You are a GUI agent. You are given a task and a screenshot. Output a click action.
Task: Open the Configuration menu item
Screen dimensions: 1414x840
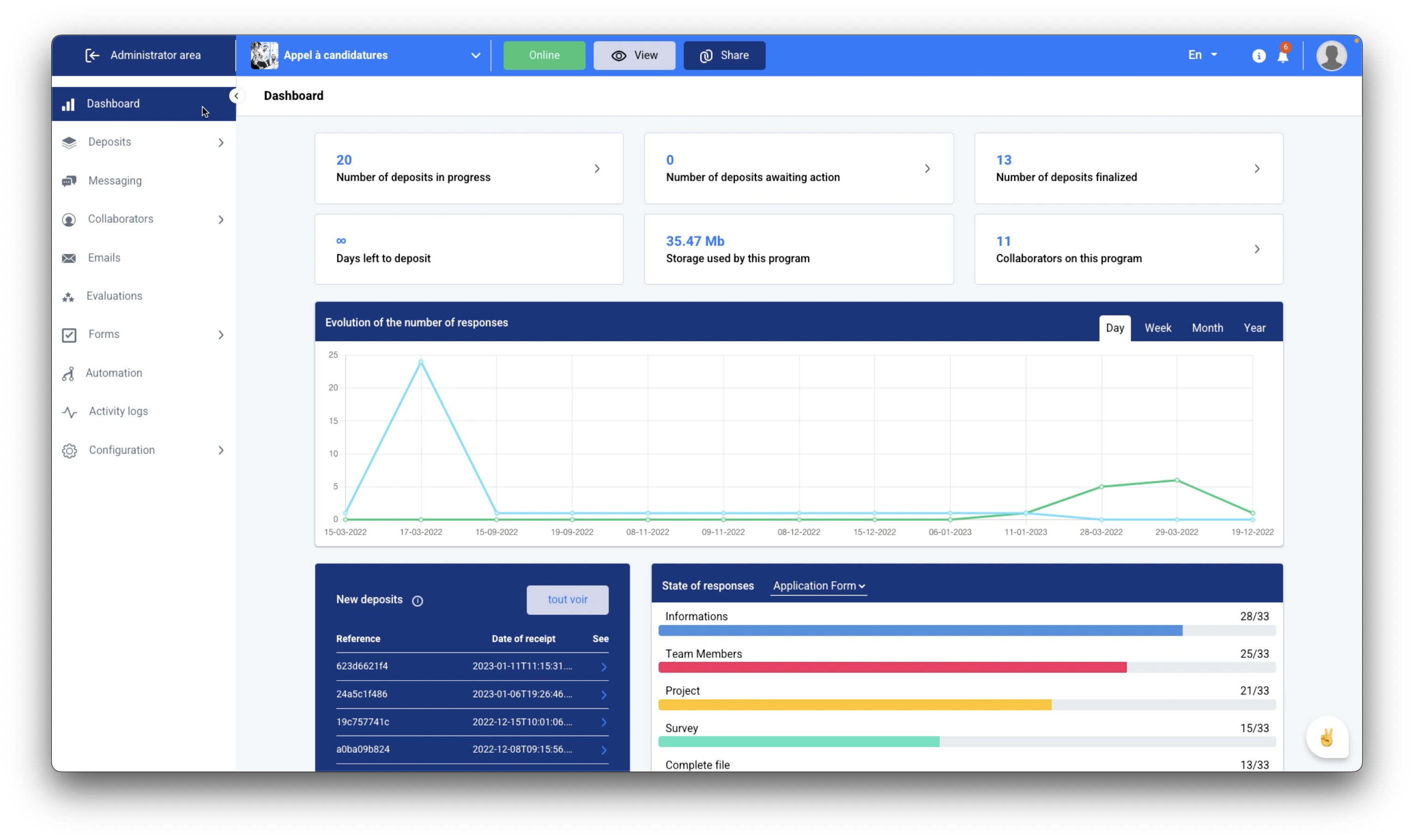tap(121, 450)
